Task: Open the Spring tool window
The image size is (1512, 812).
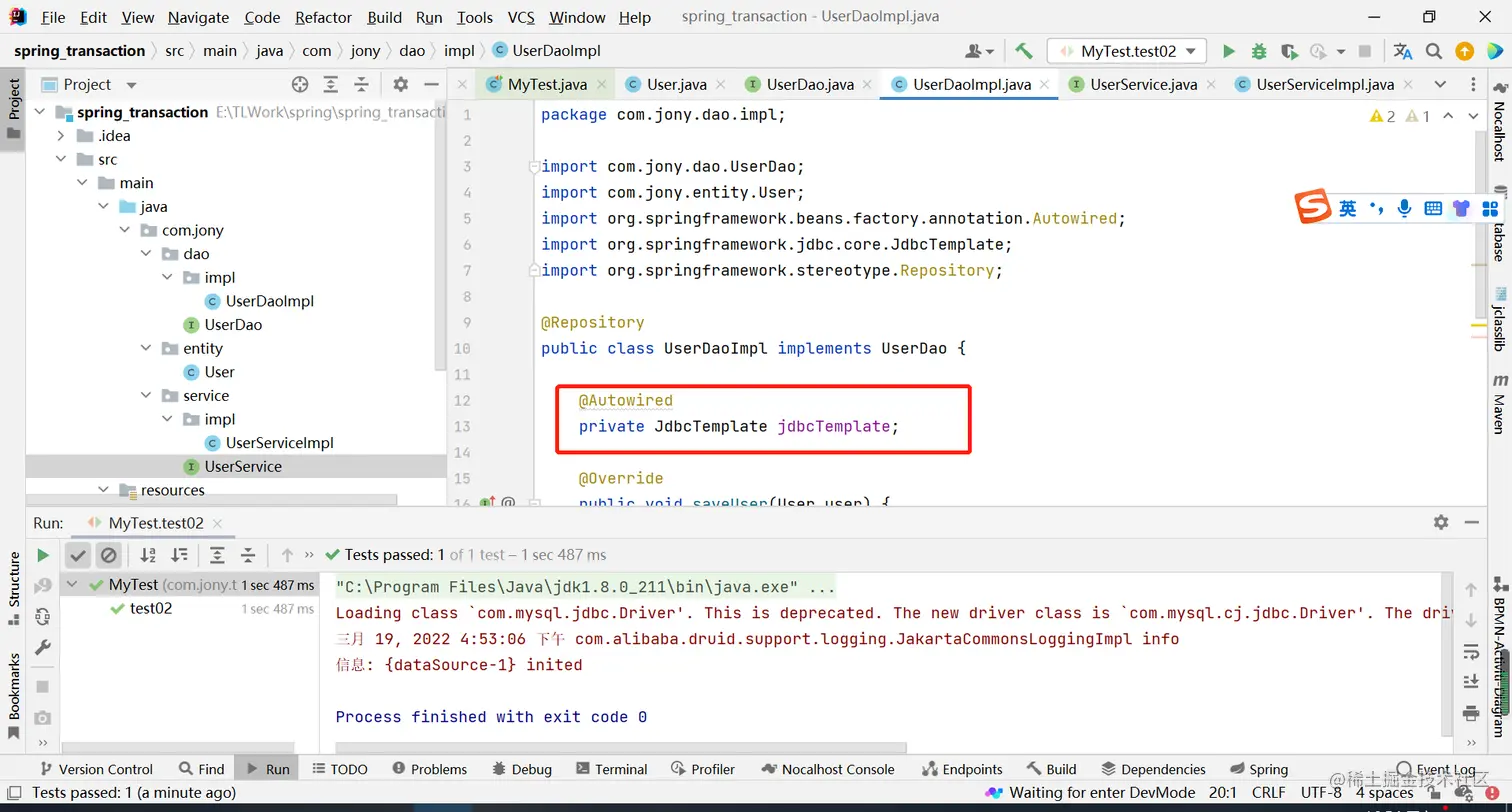Action: pos(1258,769)
